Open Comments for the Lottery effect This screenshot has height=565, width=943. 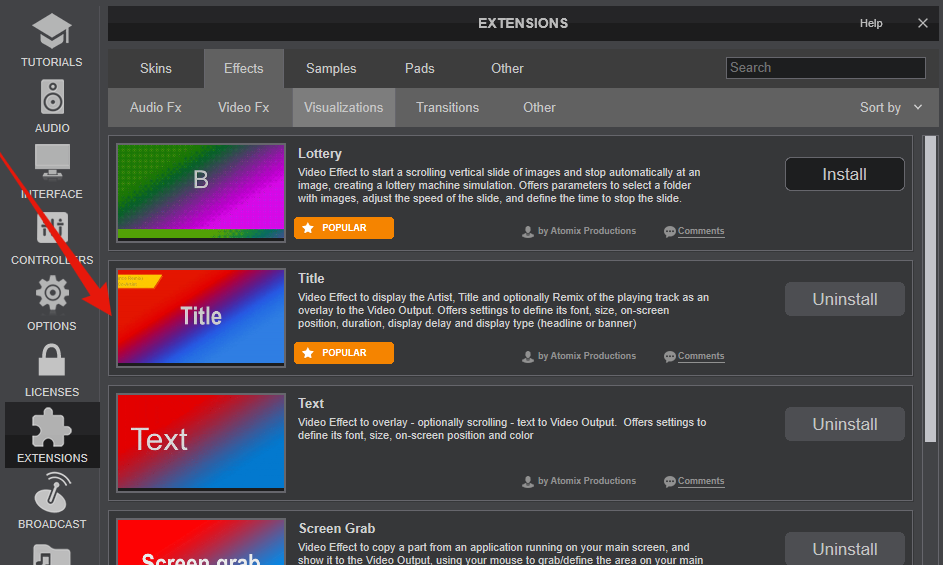click(x=700, y=231)
